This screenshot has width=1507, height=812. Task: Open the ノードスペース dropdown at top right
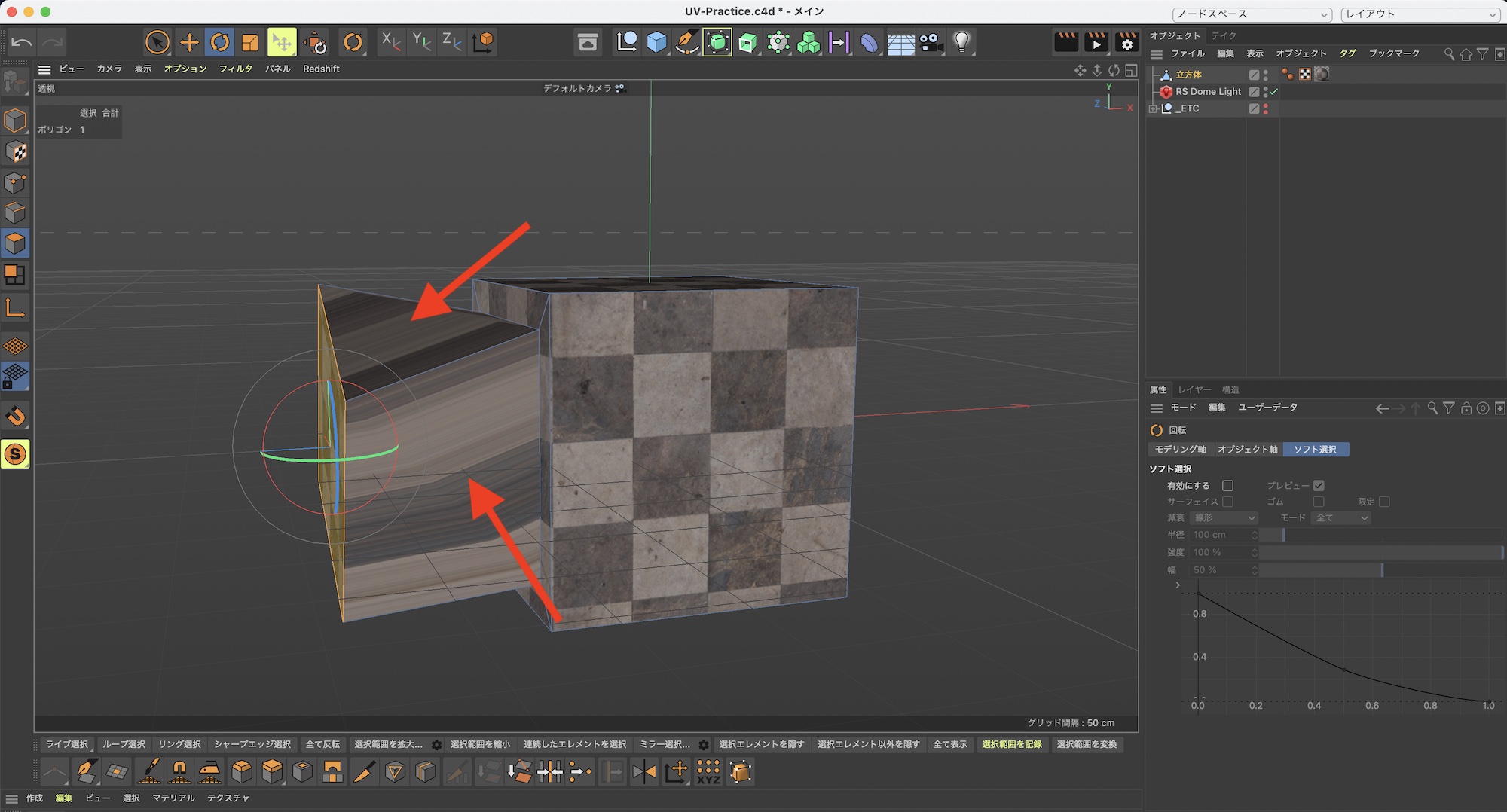1252,14
